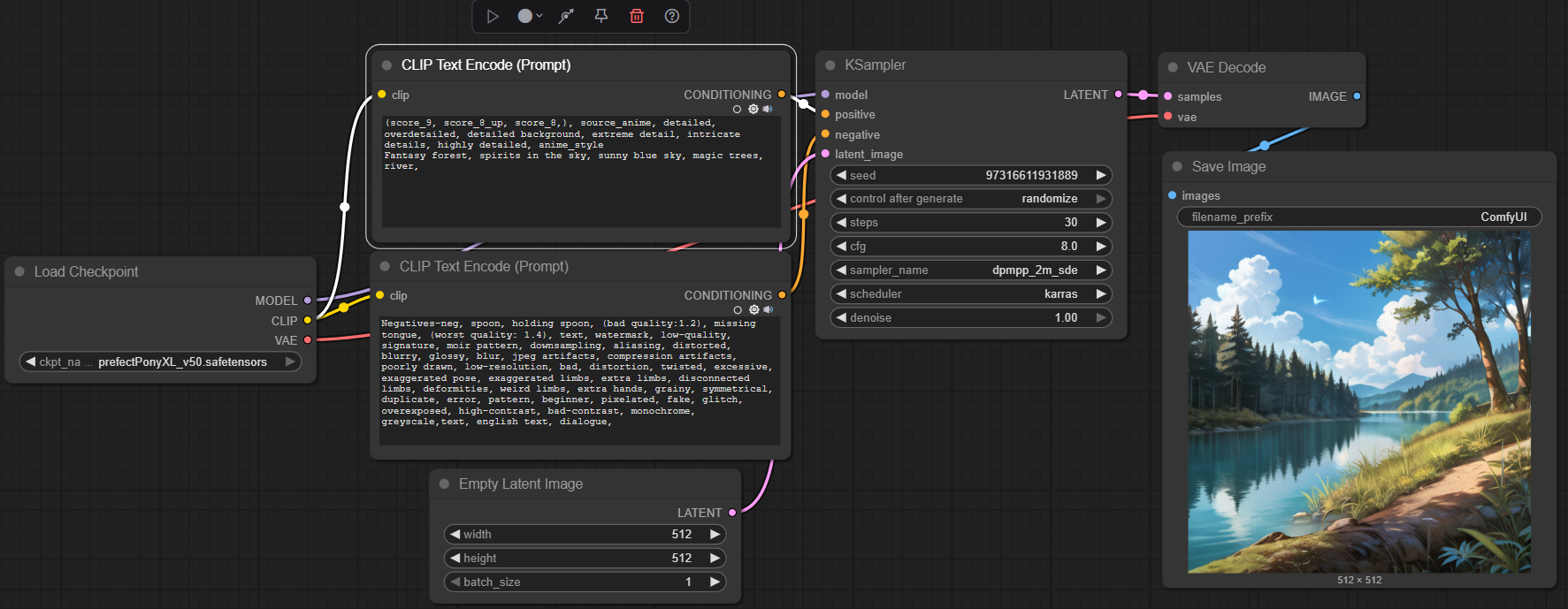1568x609 pixels.
Task: Click the bypass node arrow icon
Action: 566,16
